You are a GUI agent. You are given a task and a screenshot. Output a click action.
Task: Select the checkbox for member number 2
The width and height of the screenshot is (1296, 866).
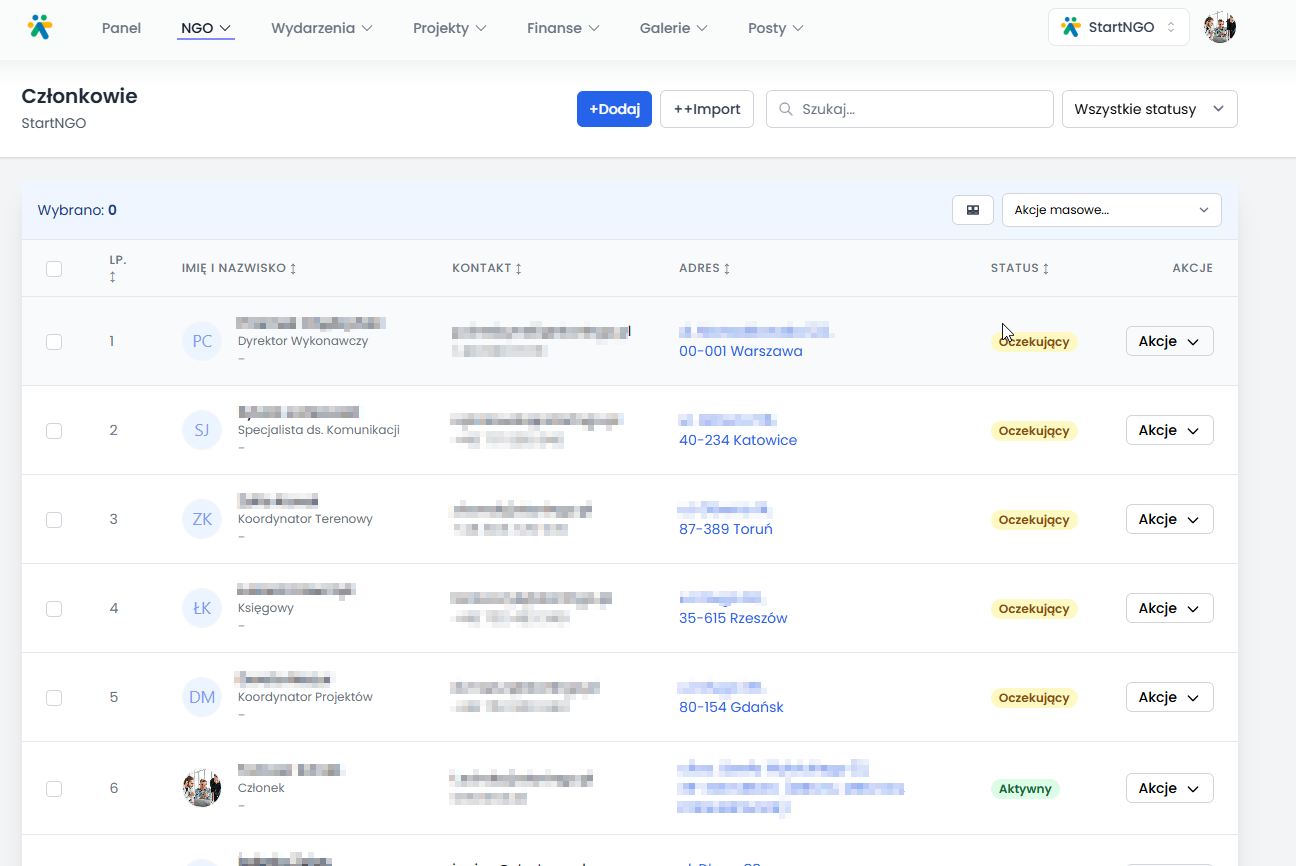tap(54, 430)
